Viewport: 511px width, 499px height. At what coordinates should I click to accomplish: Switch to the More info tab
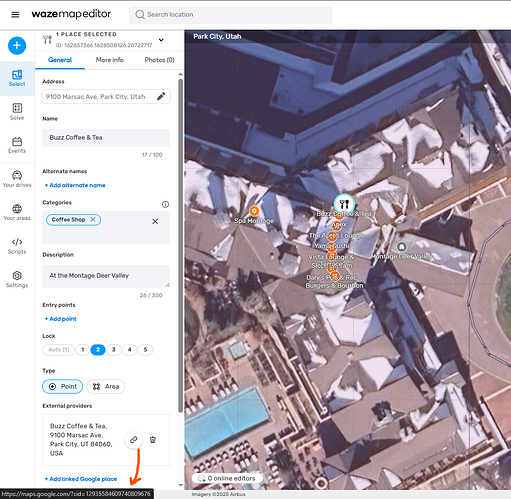[110, 60]
